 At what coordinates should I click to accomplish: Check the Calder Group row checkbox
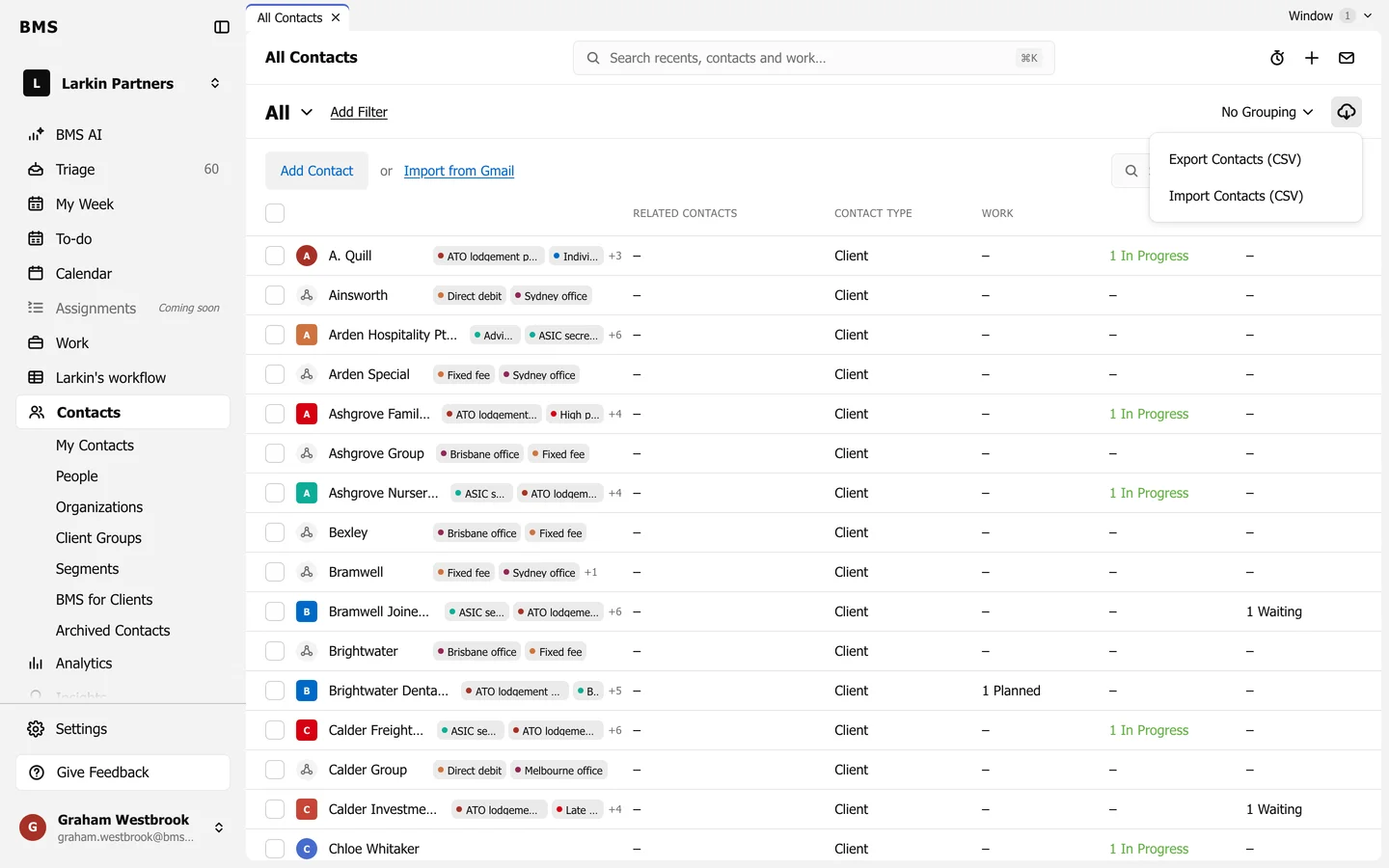tap(275, 770)
